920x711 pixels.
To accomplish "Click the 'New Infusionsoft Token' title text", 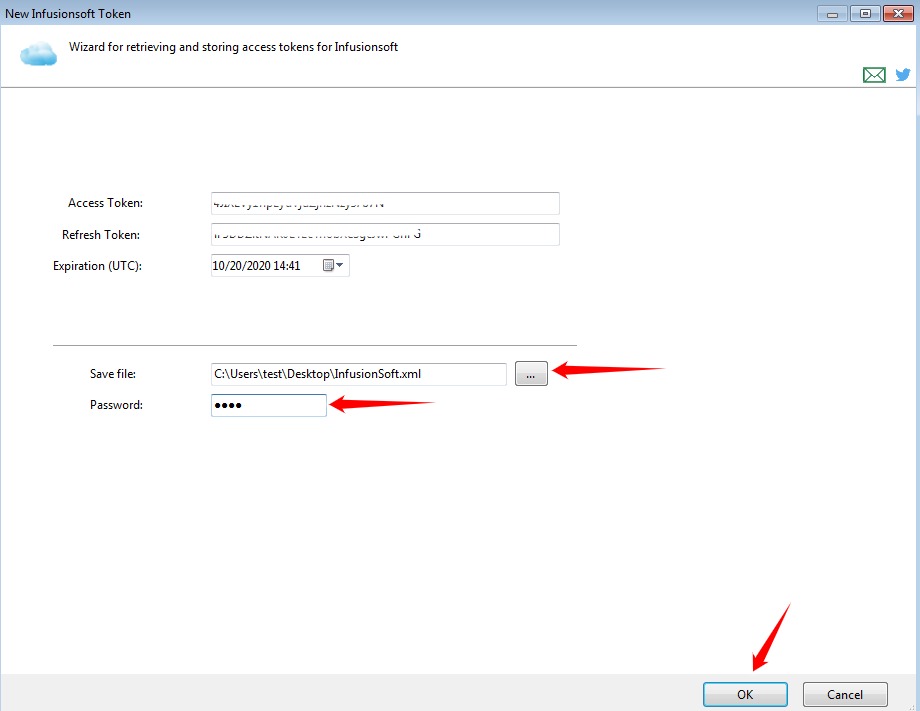I will pos(68,13).
